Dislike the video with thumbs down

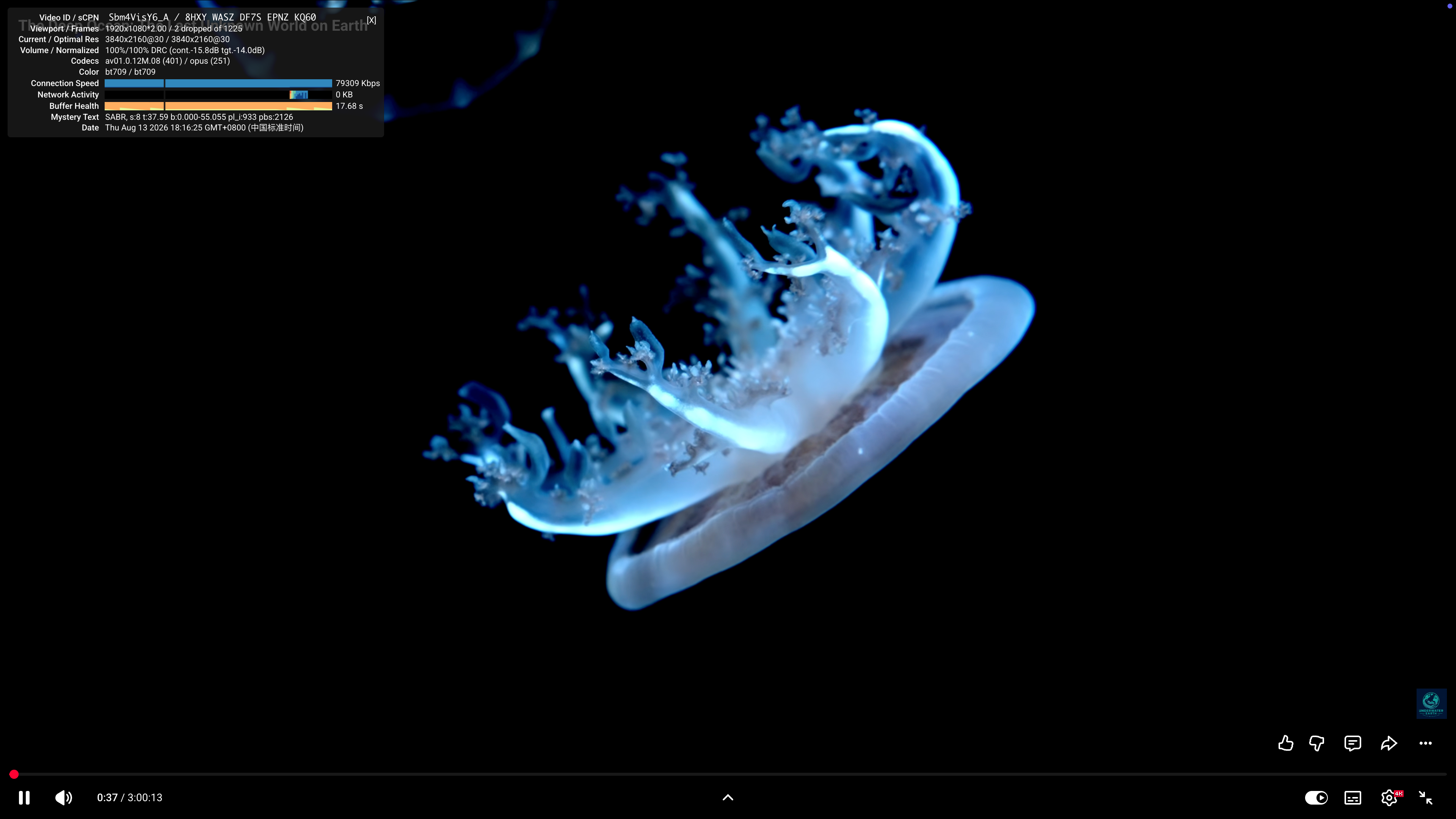[x=1316, y=743]
